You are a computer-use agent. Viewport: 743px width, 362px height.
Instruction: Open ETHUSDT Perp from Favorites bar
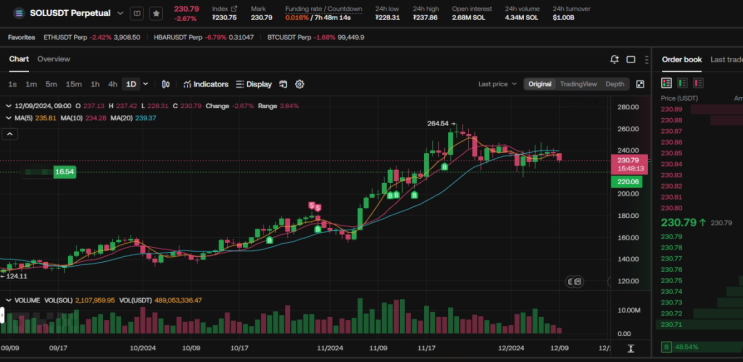pyautogui.click(x=92, y=37)
